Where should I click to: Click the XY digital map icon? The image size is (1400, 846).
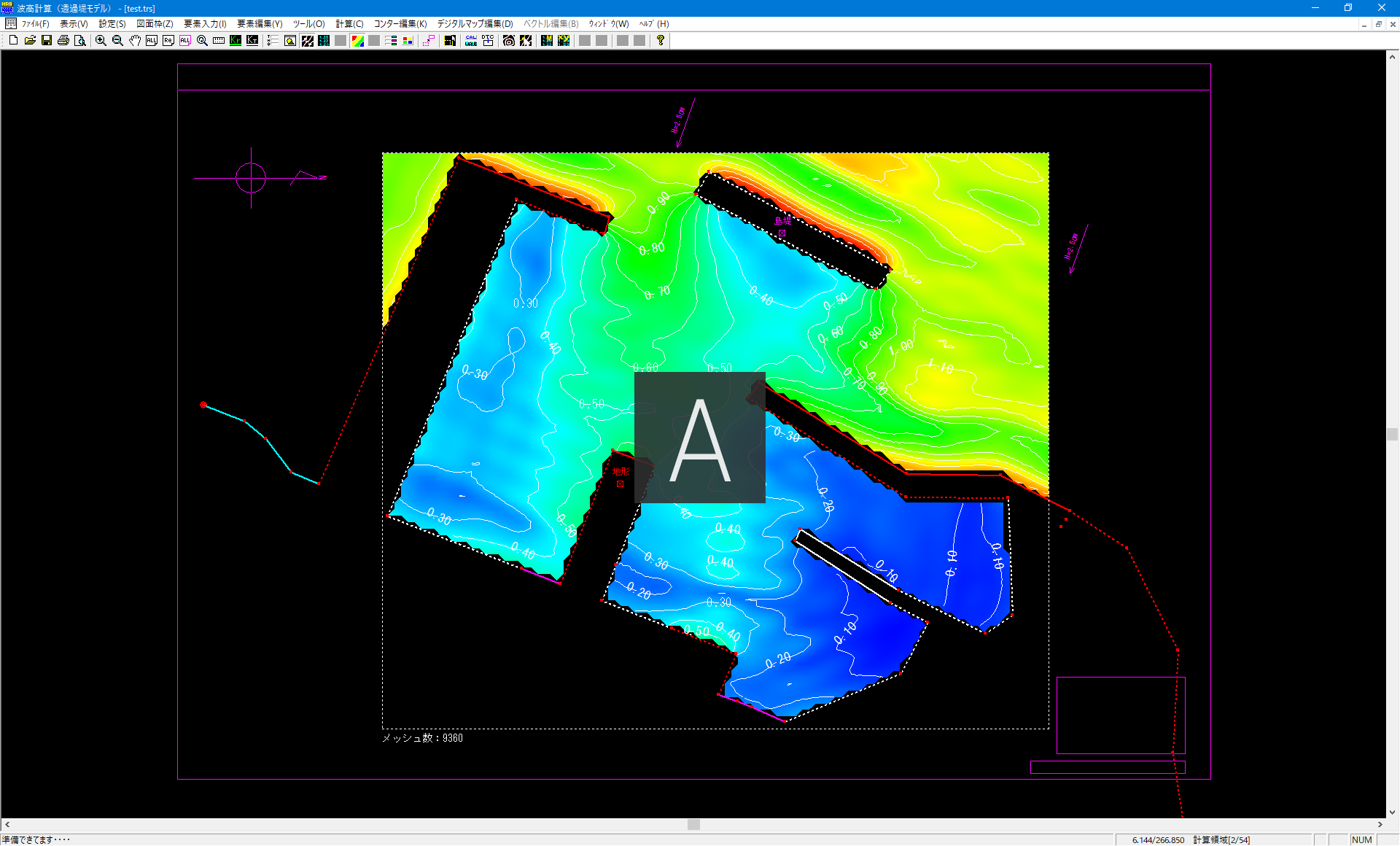click(x=564, y=41)
